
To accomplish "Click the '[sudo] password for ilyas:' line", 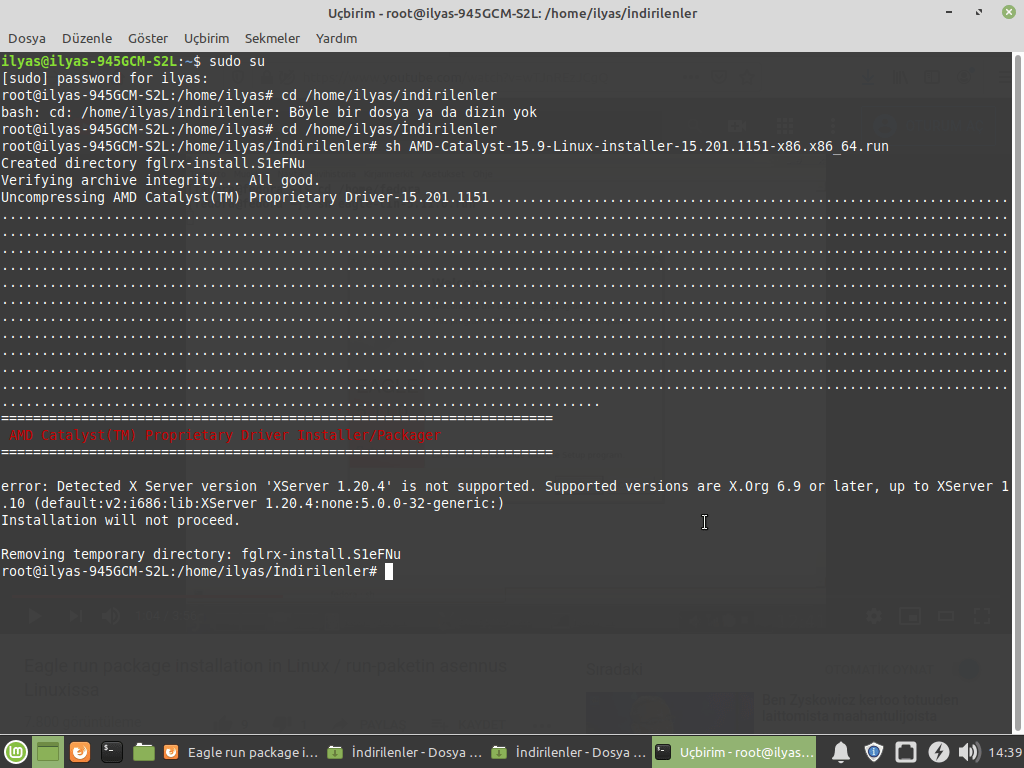I will (x=104, y=78).
